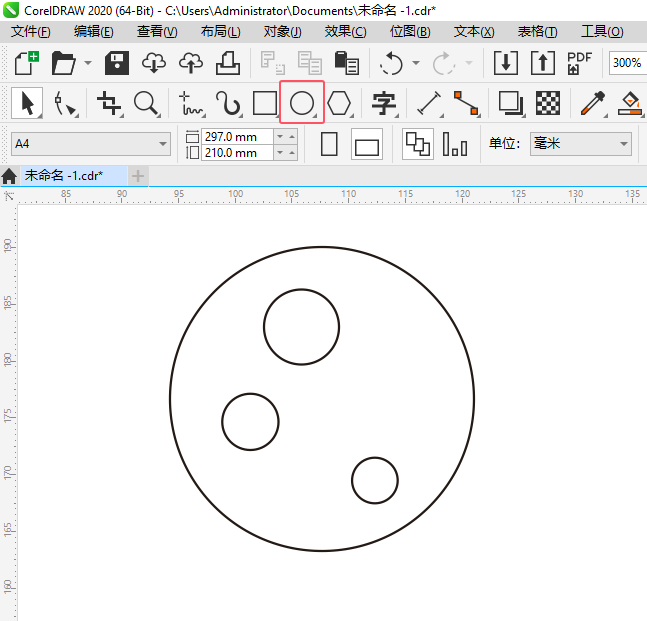Image resolution: width=647 pixels, height=621 pixels.
Task: Set page orientation to portrait
Action: pos(329,144)
